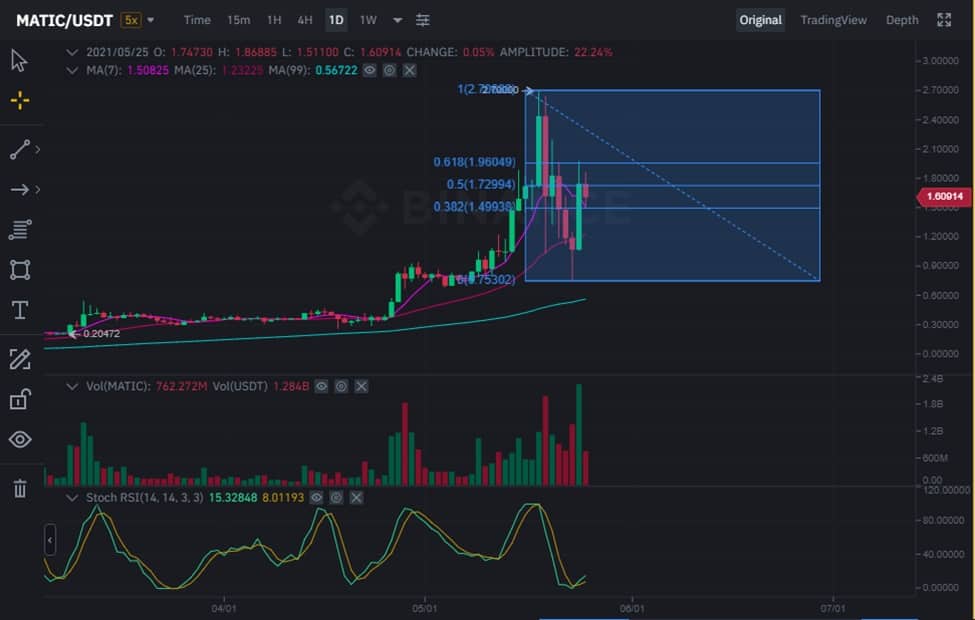
Task: Remove the MA indicator
Action: [409, 70]
